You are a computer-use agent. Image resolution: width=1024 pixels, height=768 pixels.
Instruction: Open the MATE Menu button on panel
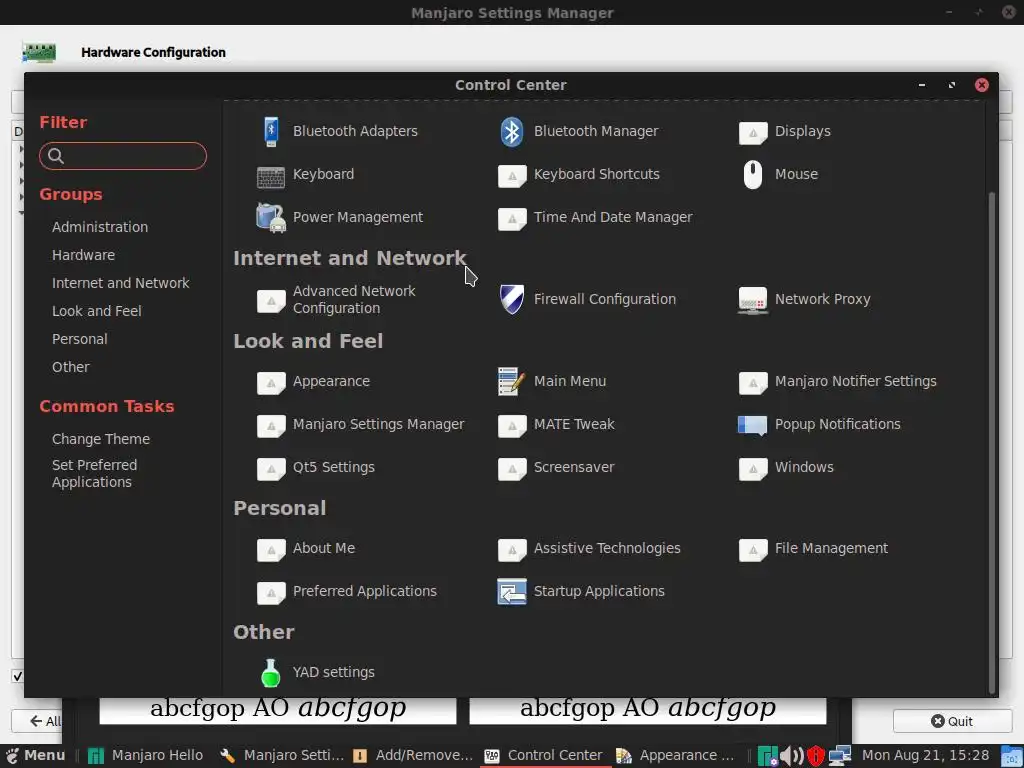coord(35,756)
